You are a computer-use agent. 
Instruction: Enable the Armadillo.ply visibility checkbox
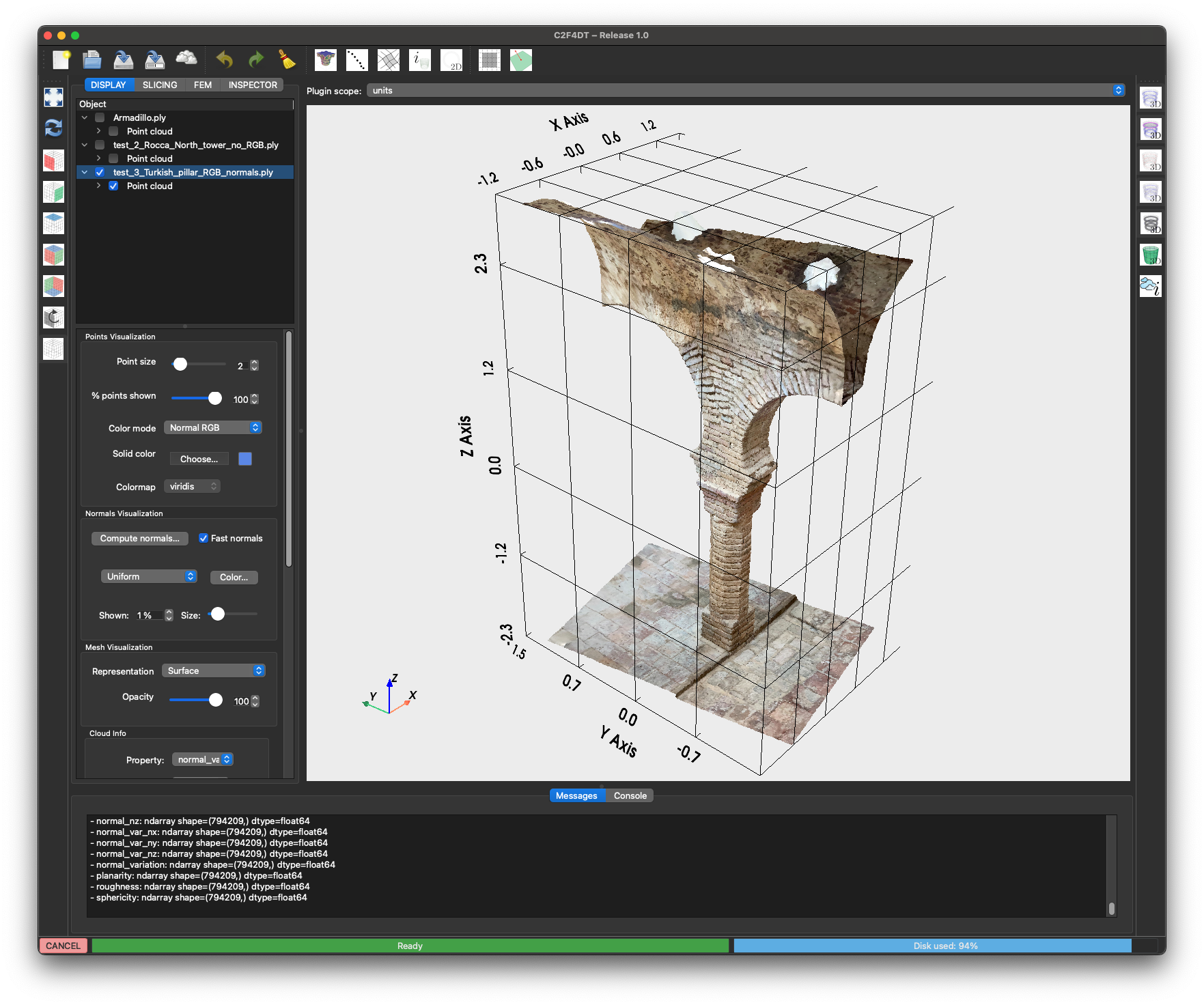(100, 117)
